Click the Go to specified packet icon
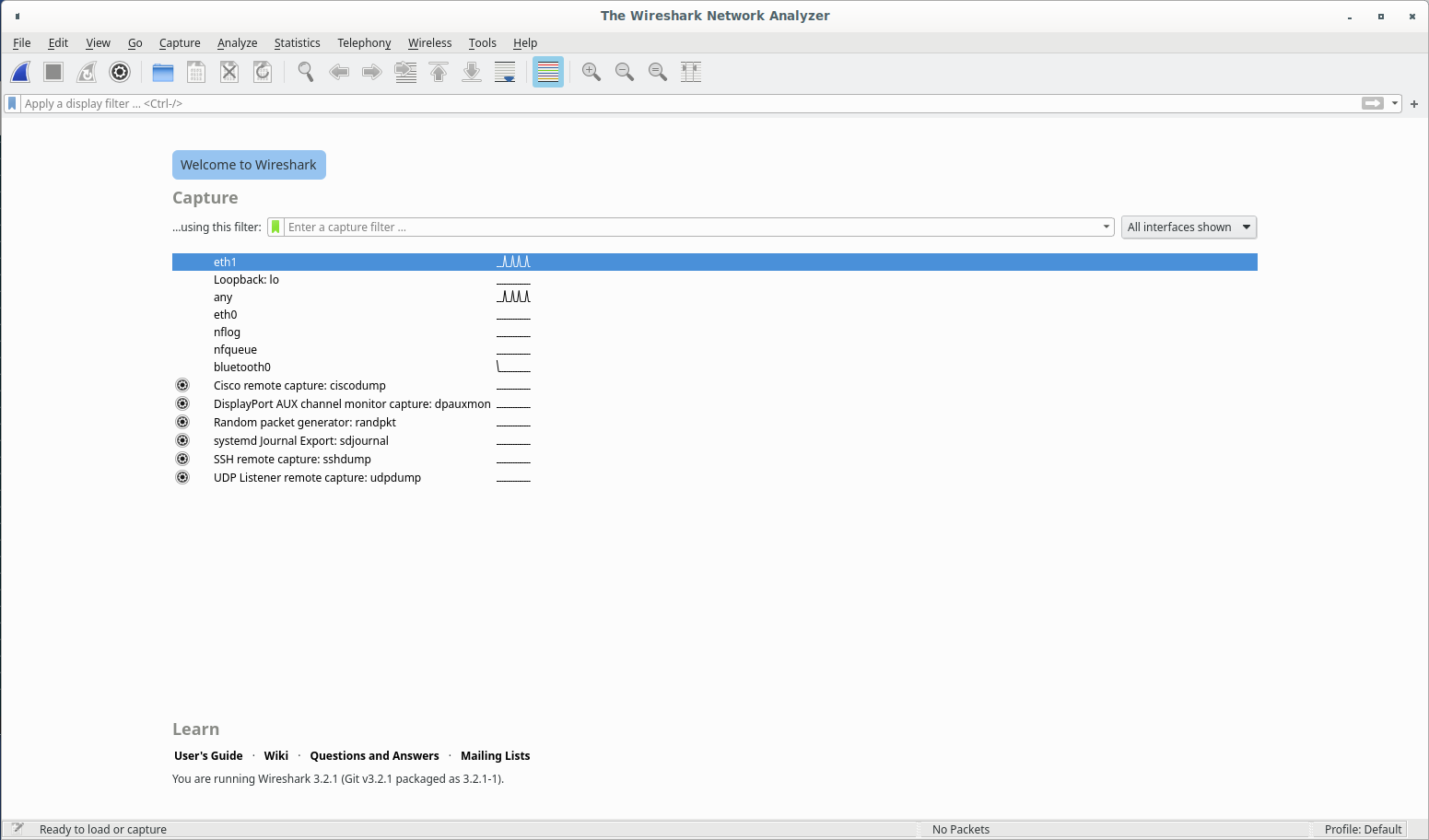Viewport: 1429px width, 840px height. [x=405, y=72]
